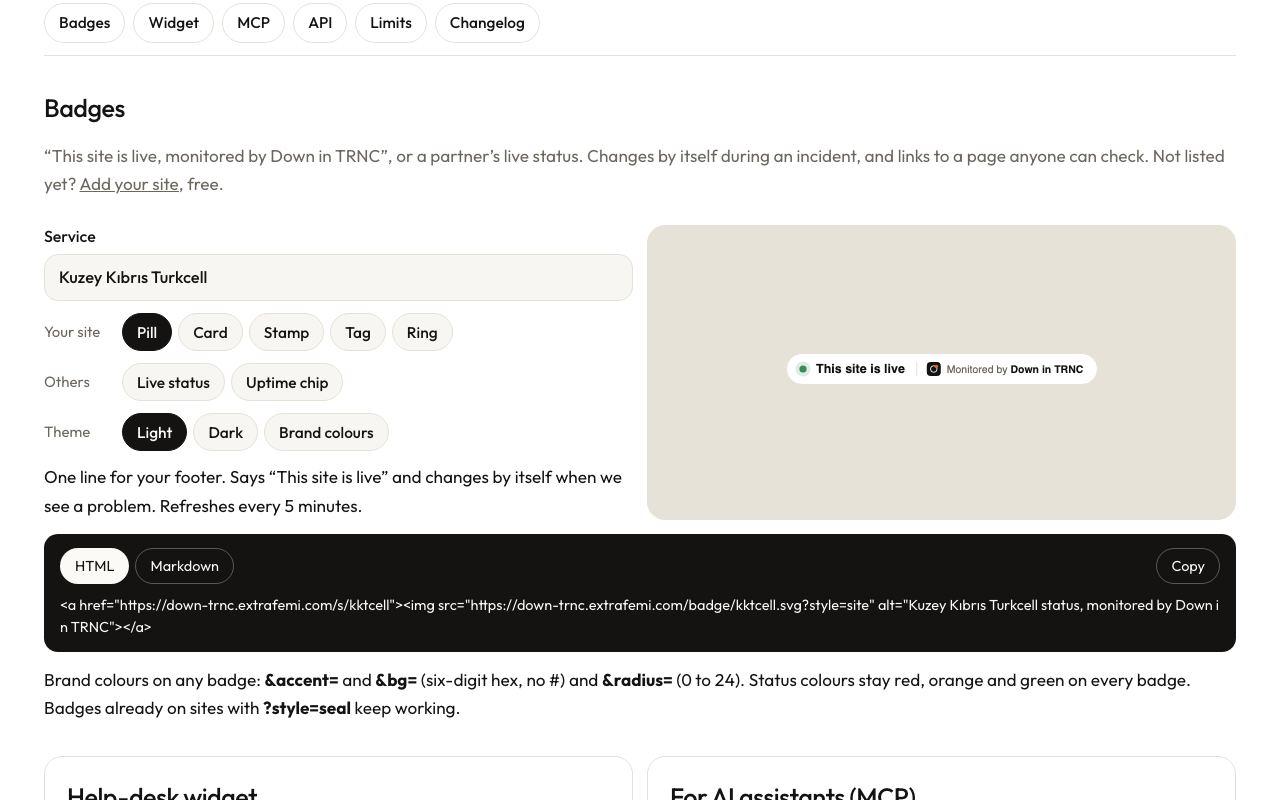
Task: Show the HTML embed code
Action: click(95, 566)
